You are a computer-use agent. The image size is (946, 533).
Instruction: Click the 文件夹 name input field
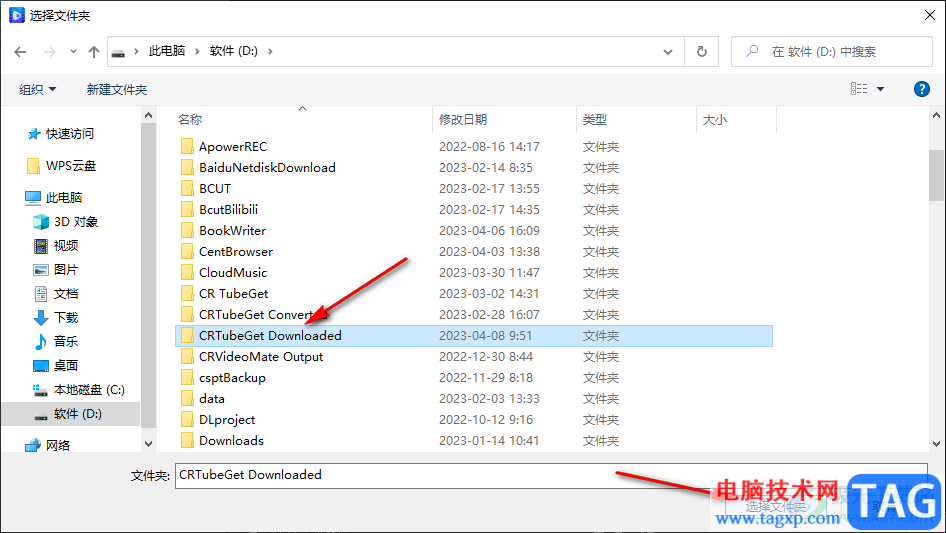click(x=551, y=476)
